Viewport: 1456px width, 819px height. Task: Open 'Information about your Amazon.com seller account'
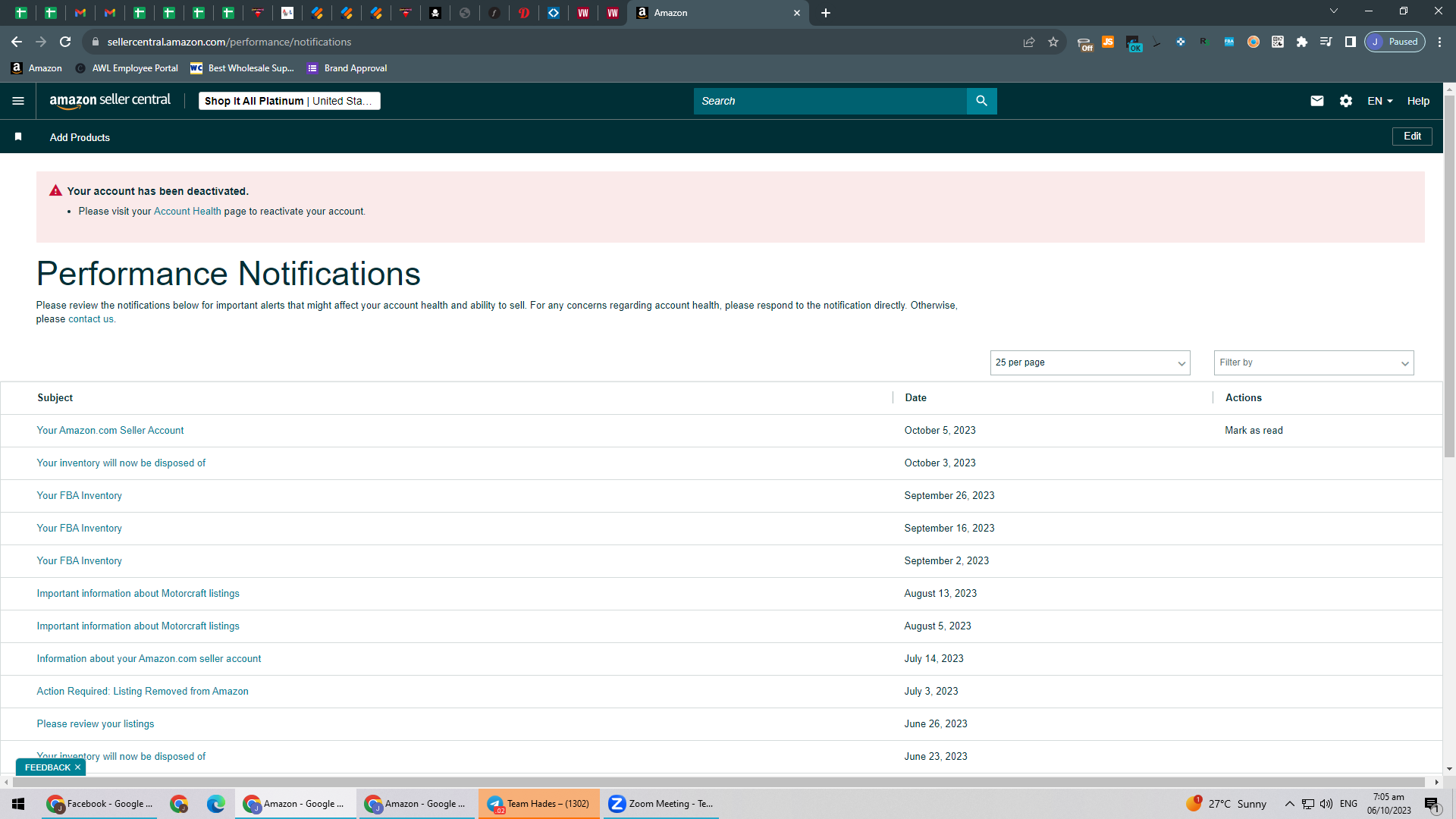click(149, 659)
